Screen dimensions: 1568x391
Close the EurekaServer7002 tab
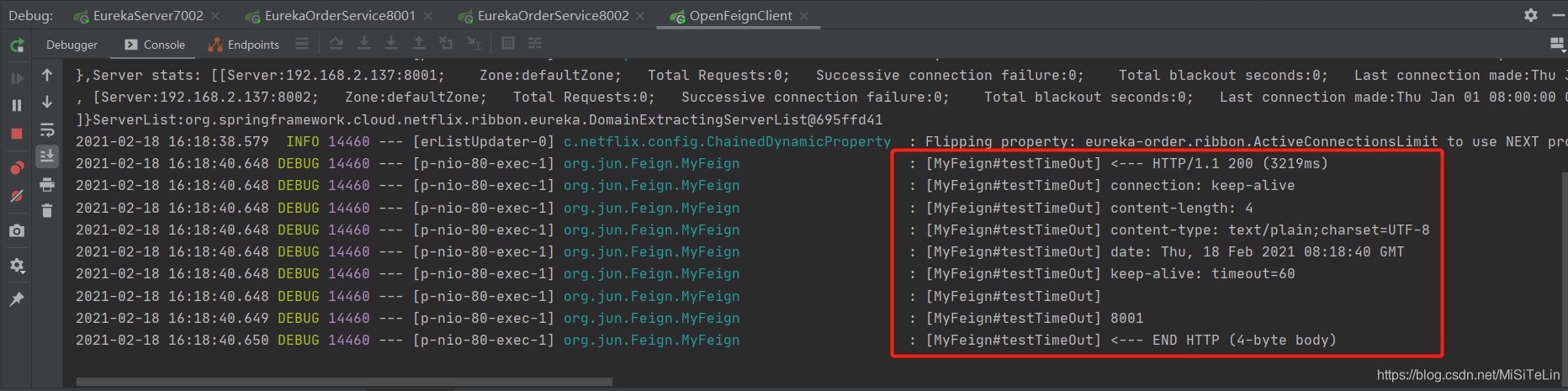tap(215, 16)
